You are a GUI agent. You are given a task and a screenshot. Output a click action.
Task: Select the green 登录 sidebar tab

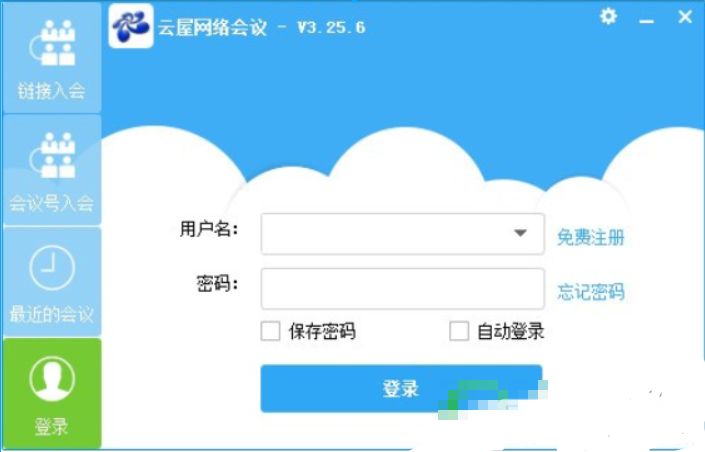[x=52, y=393]
